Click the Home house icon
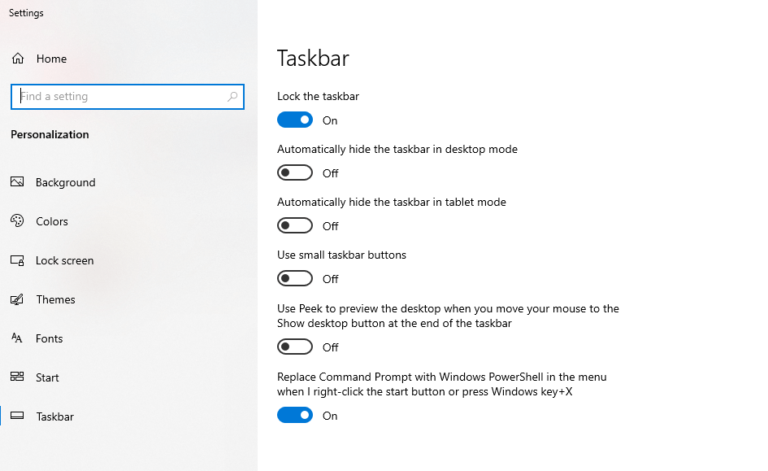Image resolution: width=768 pixels, height=471 pixels. pyautogui.click(x=18, y=59)
